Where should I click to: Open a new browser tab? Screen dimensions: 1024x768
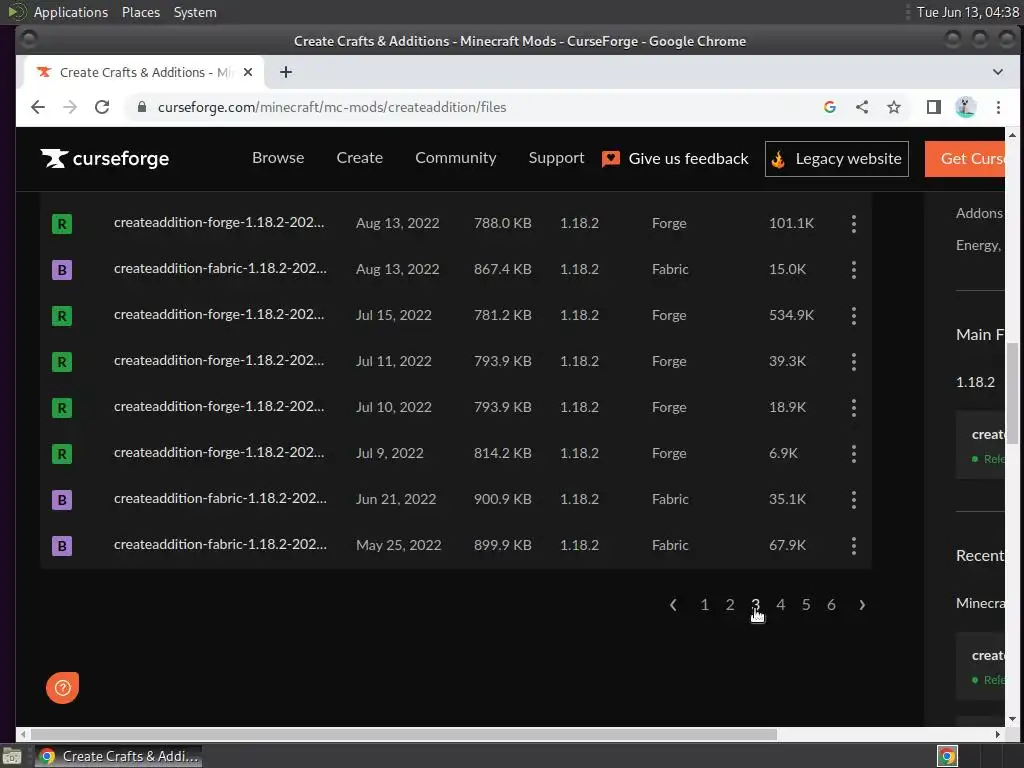(x=285, y=72)
